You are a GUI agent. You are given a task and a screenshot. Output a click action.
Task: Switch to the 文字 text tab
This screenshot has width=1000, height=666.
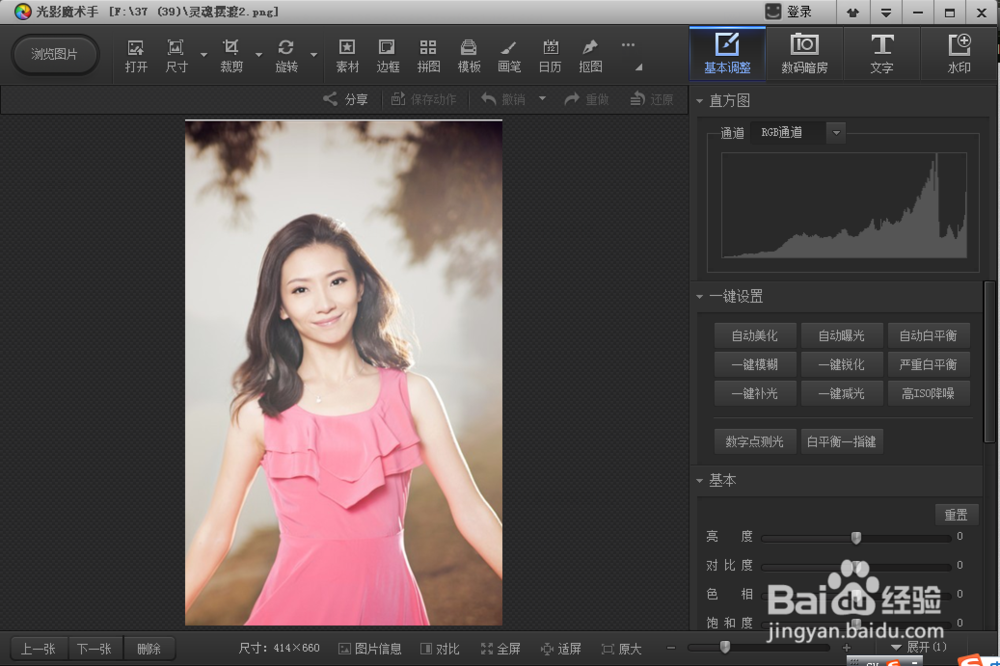pyautogui.click(x=881, y=54)
